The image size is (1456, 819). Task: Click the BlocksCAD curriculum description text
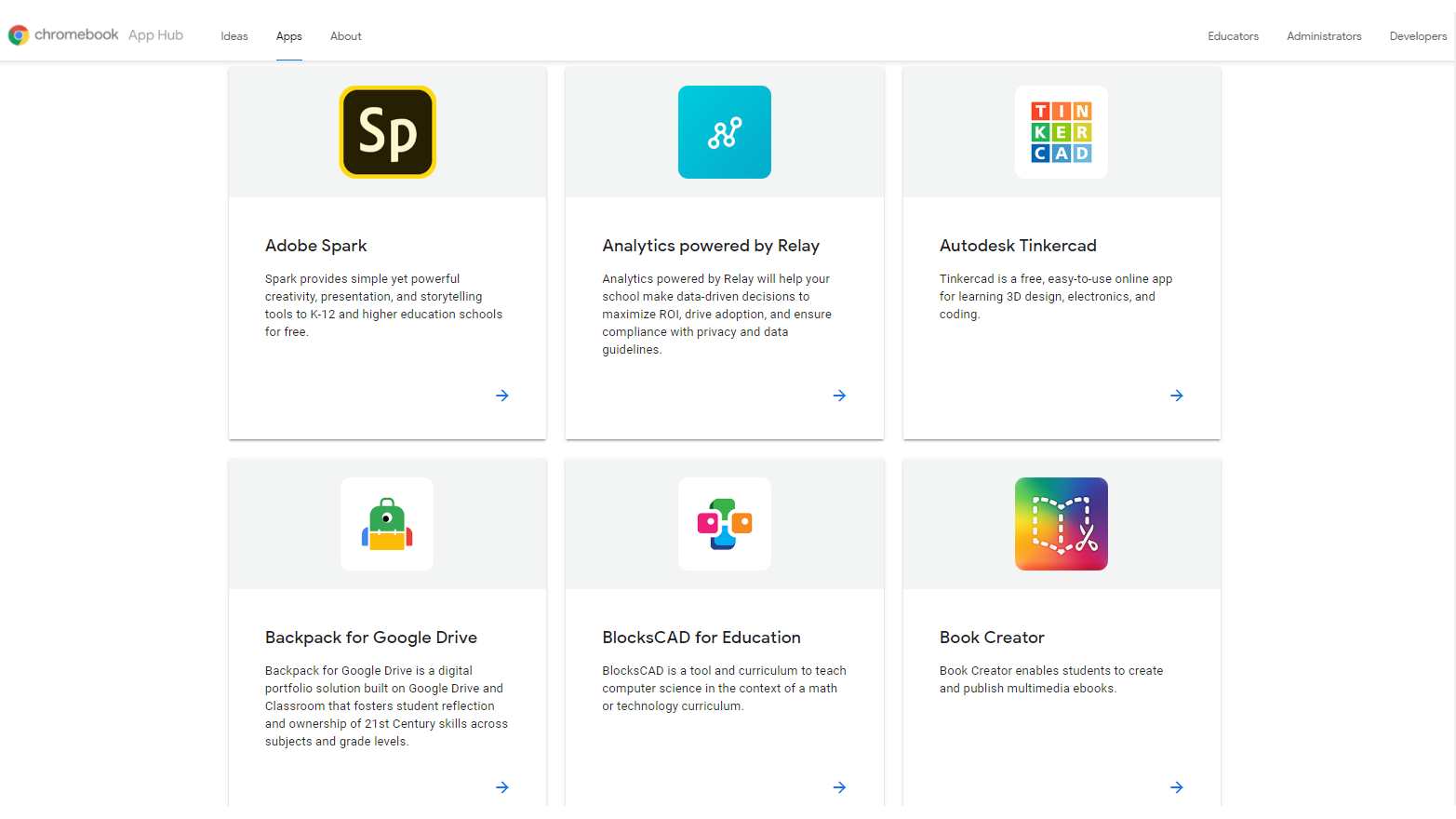point(724,689)
